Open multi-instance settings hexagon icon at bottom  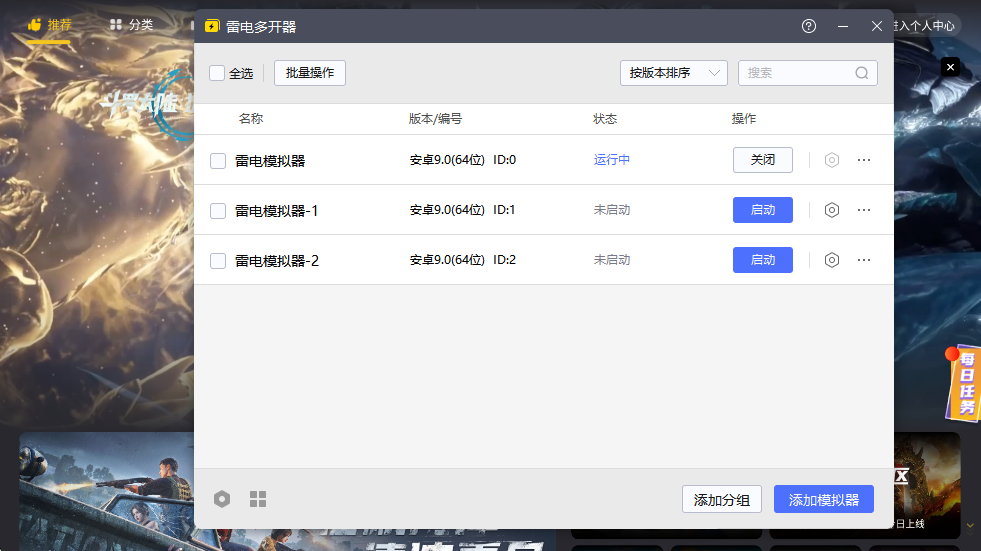221,499
